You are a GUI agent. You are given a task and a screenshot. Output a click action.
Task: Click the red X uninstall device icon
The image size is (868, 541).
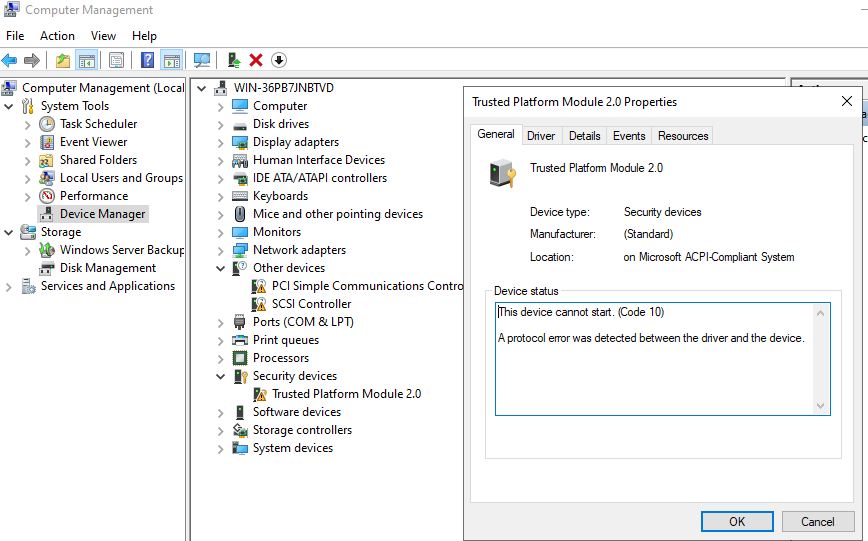tap(256, 60)
